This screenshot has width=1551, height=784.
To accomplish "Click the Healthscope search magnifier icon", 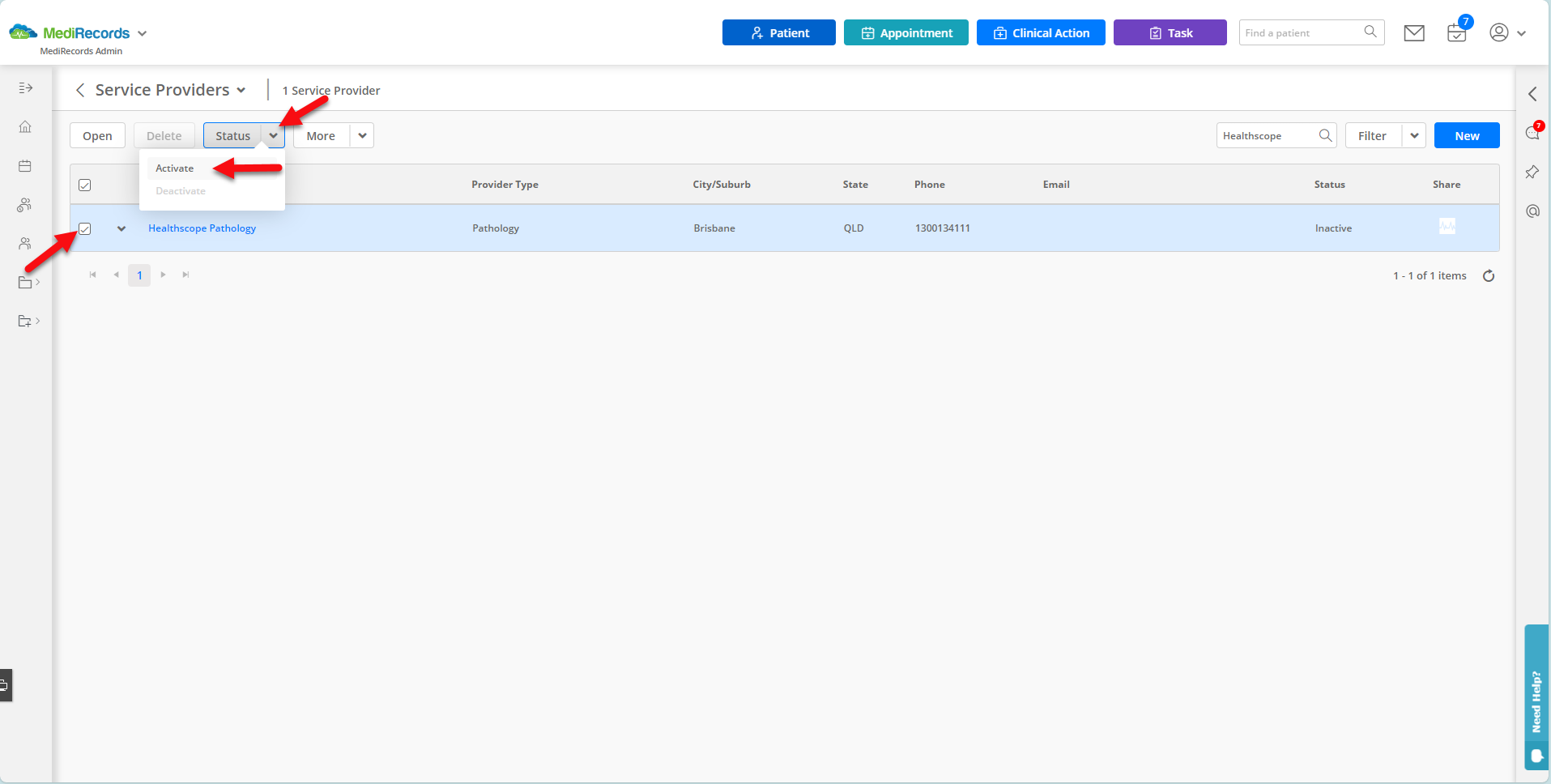I will coord(1325,135).
